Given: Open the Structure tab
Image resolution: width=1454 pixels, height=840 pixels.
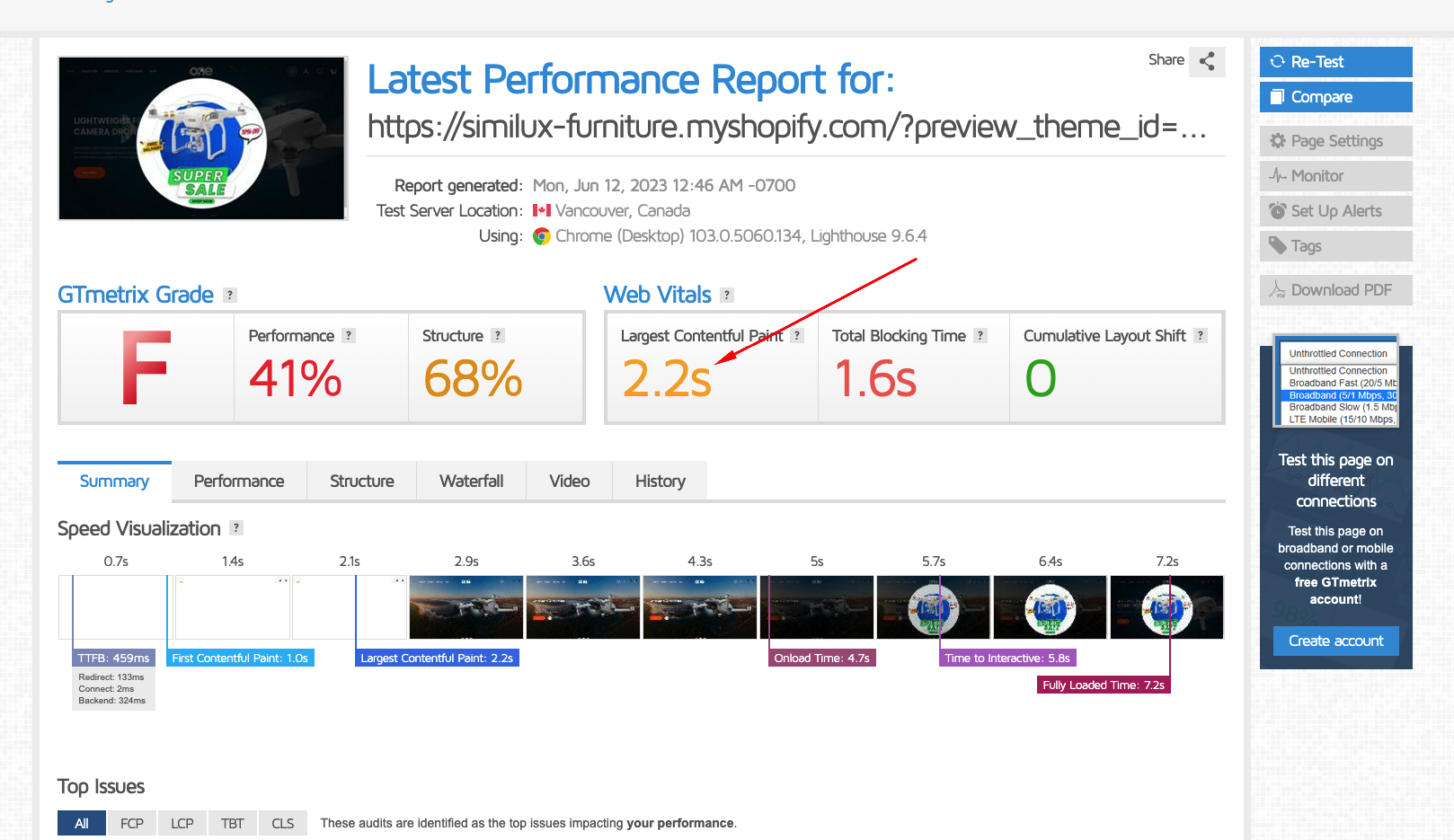Looking at the screenshot, I should 361,481.
